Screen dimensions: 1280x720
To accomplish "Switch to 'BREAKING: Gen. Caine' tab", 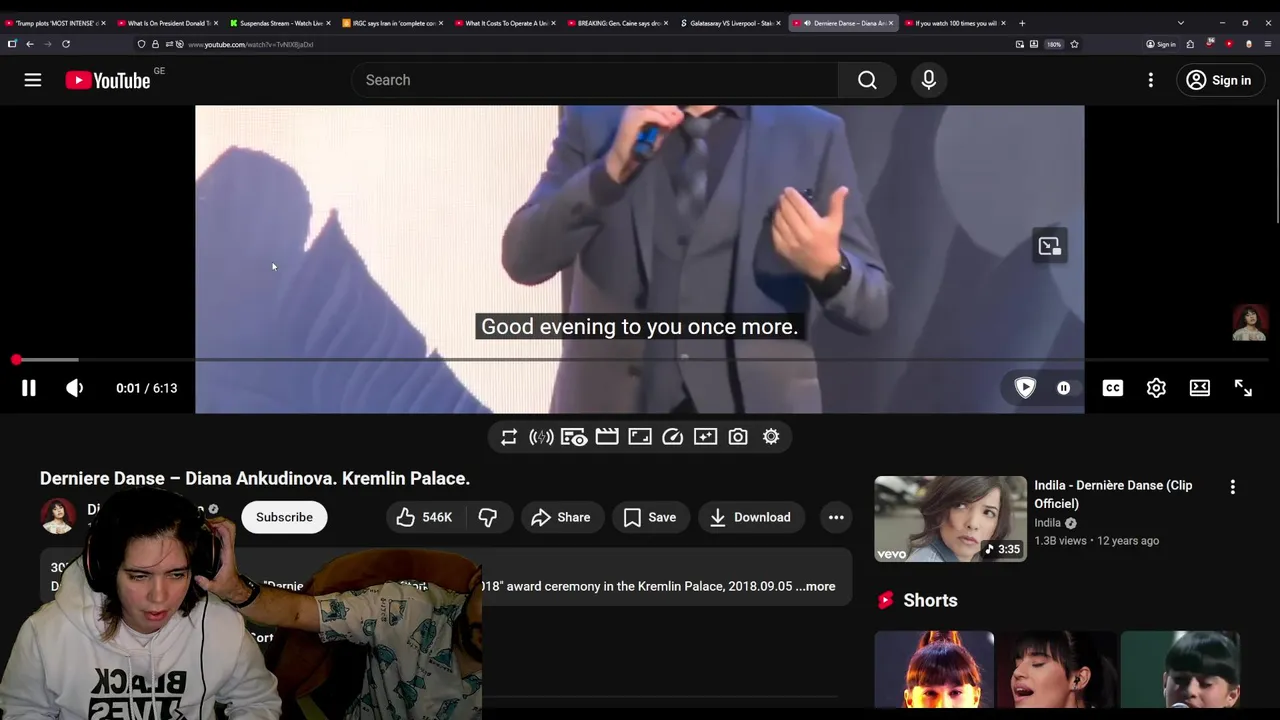I will (616, 23).
